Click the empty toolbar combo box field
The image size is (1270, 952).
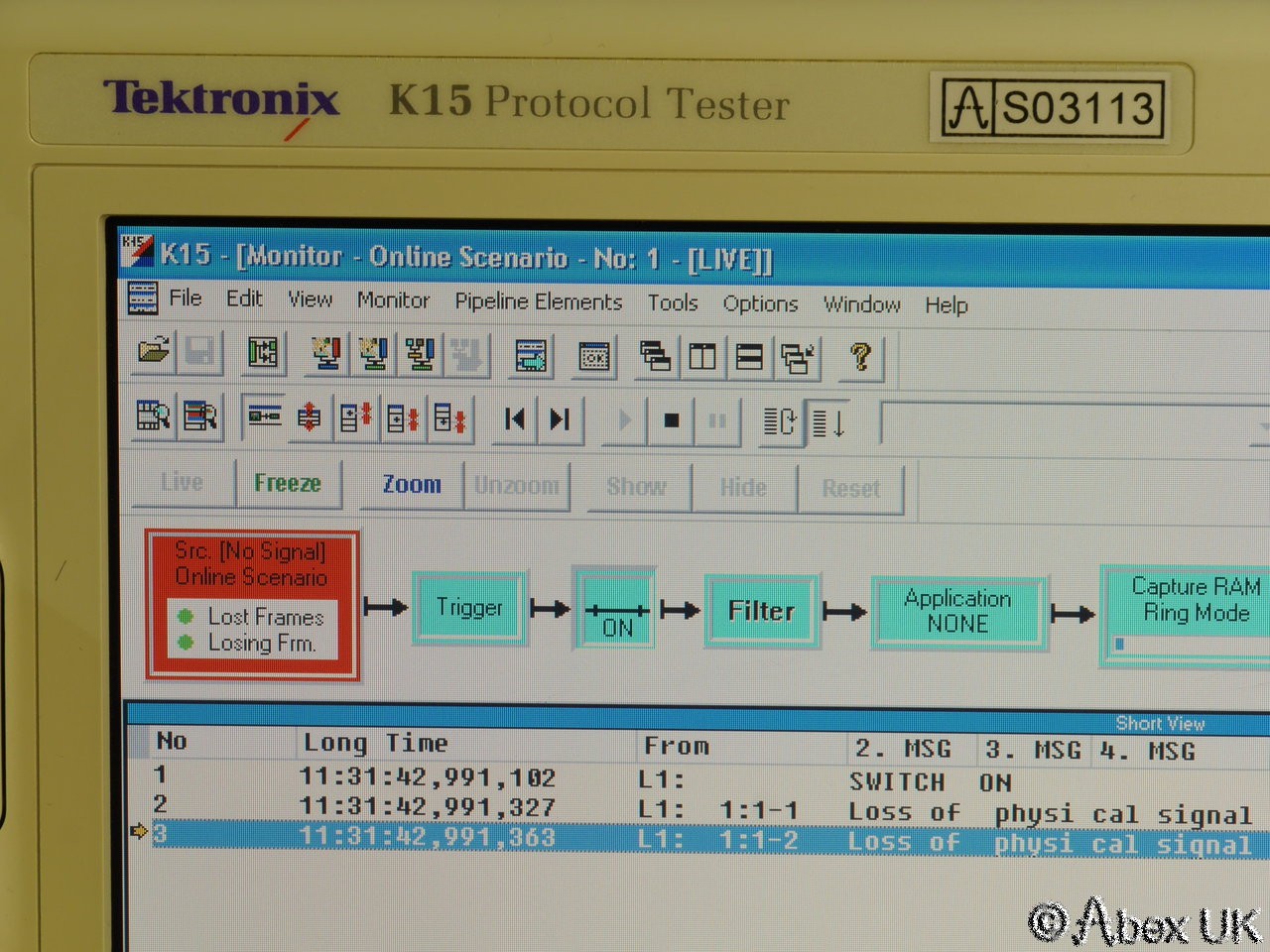coord(1075,426)
